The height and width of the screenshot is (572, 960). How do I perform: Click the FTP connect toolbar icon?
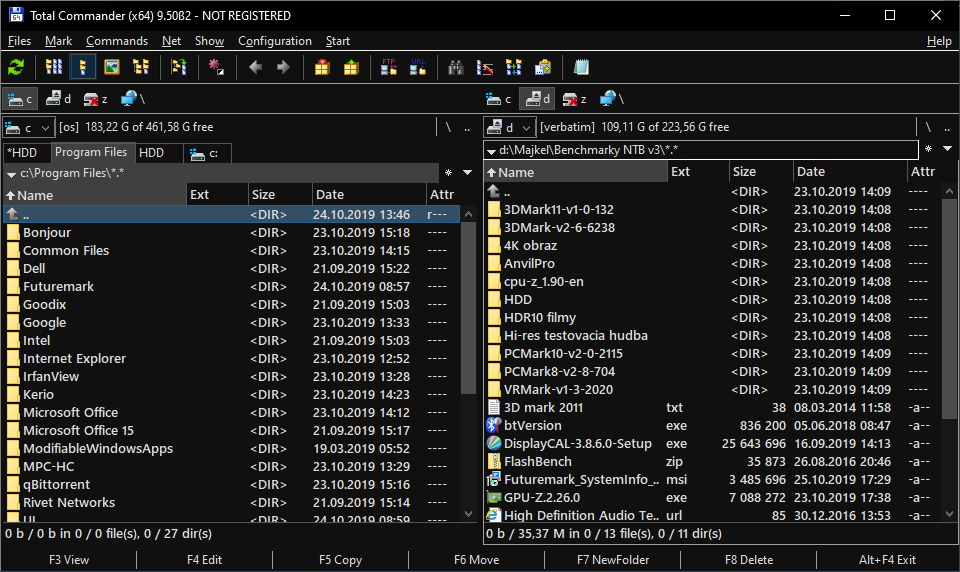[x=389, y=67]
